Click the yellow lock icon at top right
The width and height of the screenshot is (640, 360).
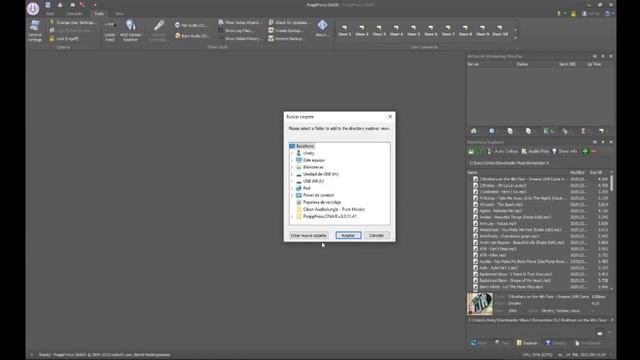tap(573, 13)
